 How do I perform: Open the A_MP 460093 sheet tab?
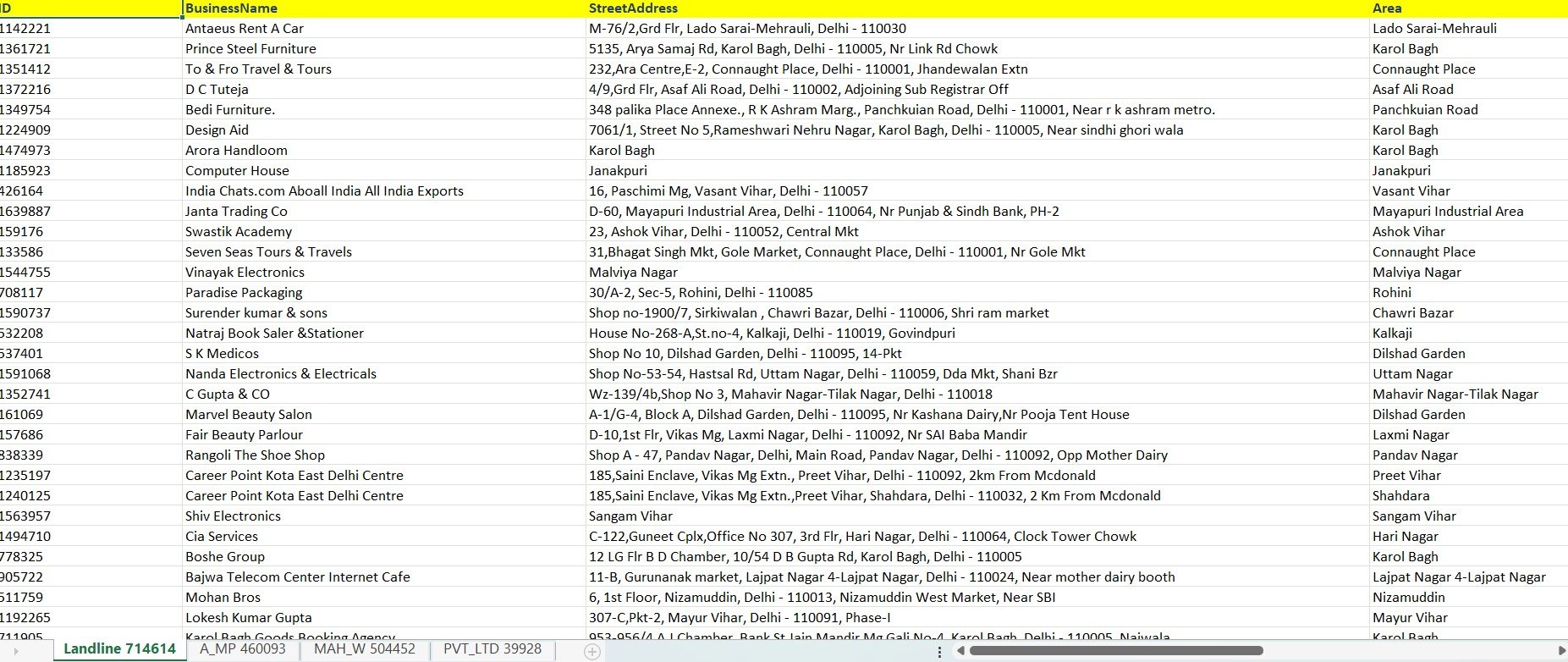point(243,649)
